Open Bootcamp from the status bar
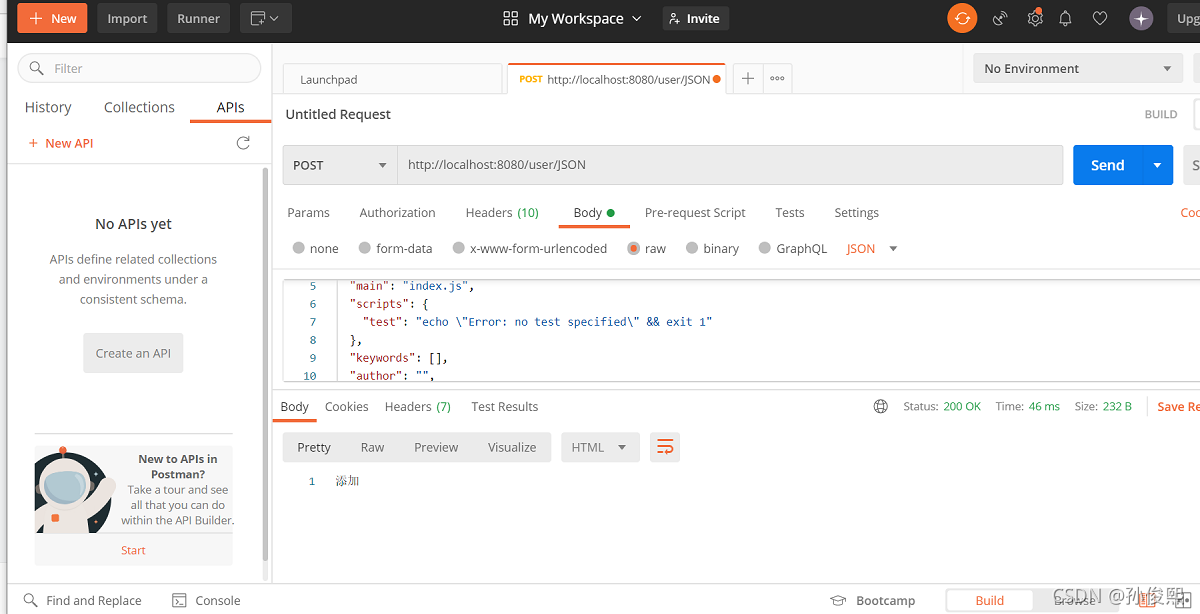The image size is (1200, 614). click(x=872, y=600)
